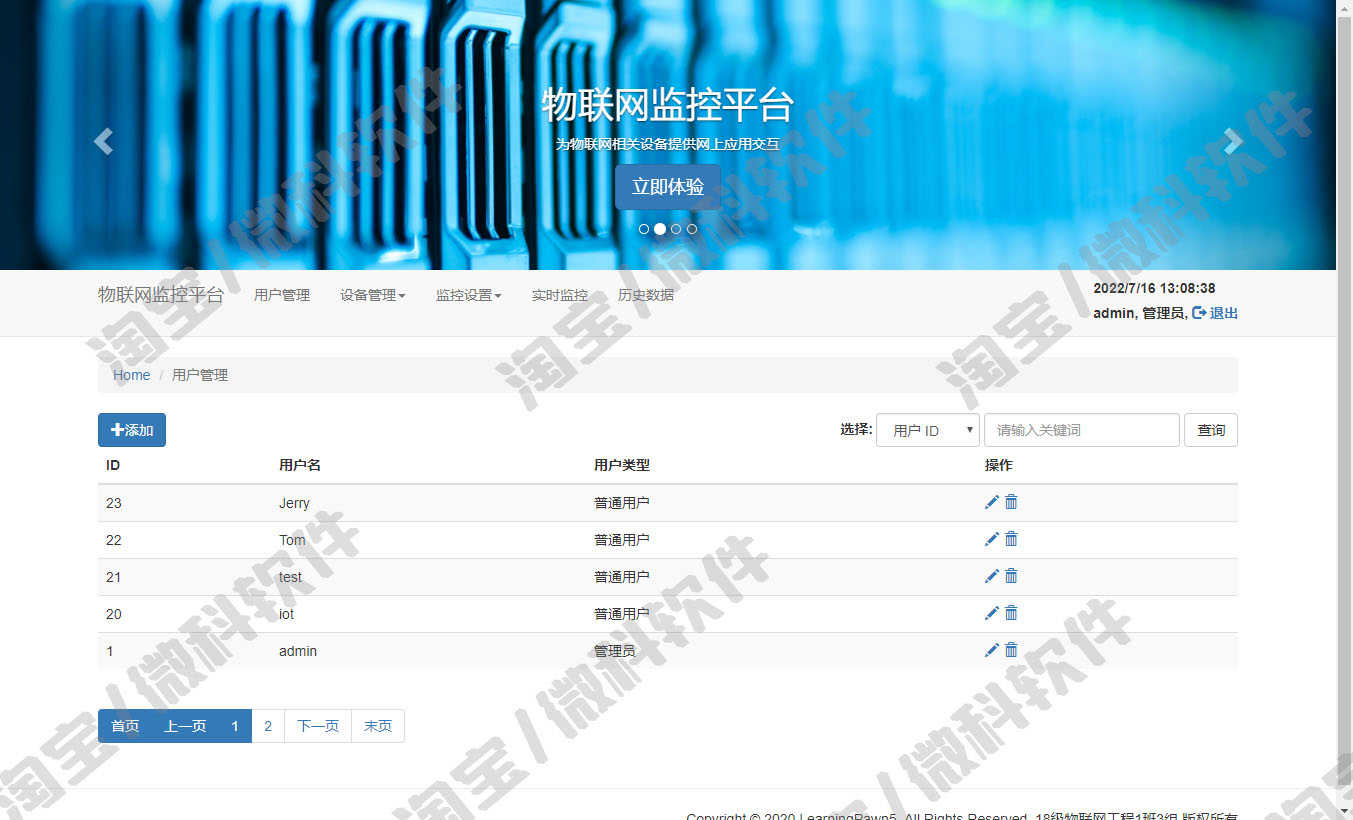The height and width of the screenshot is (820, 1353).
Task: Delete user iot with trash icon
Action: (x=1011, y=613)
